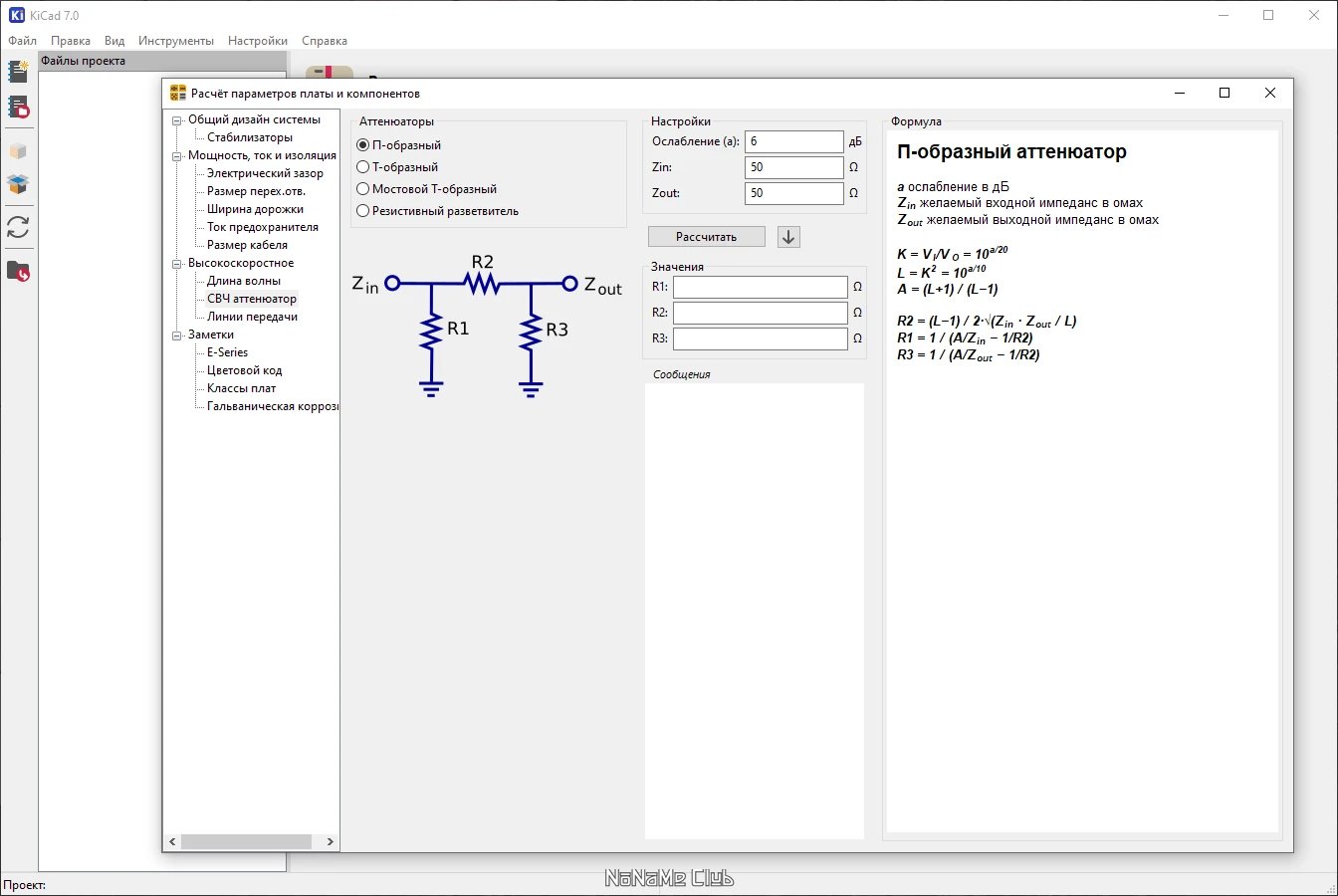The height and width of the screenshot is (896, 1338).
Task: Click the calculator dialog title bar icon
Action: tap(178, 93)
